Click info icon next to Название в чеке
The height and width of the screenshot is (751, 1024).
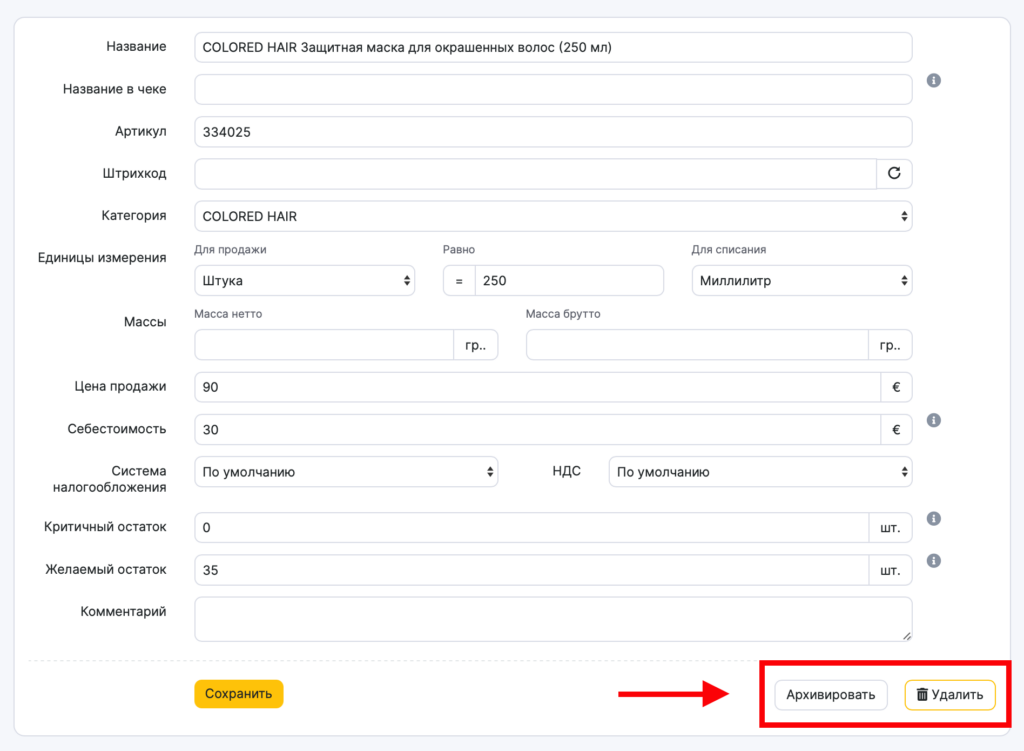pos(934,80)
